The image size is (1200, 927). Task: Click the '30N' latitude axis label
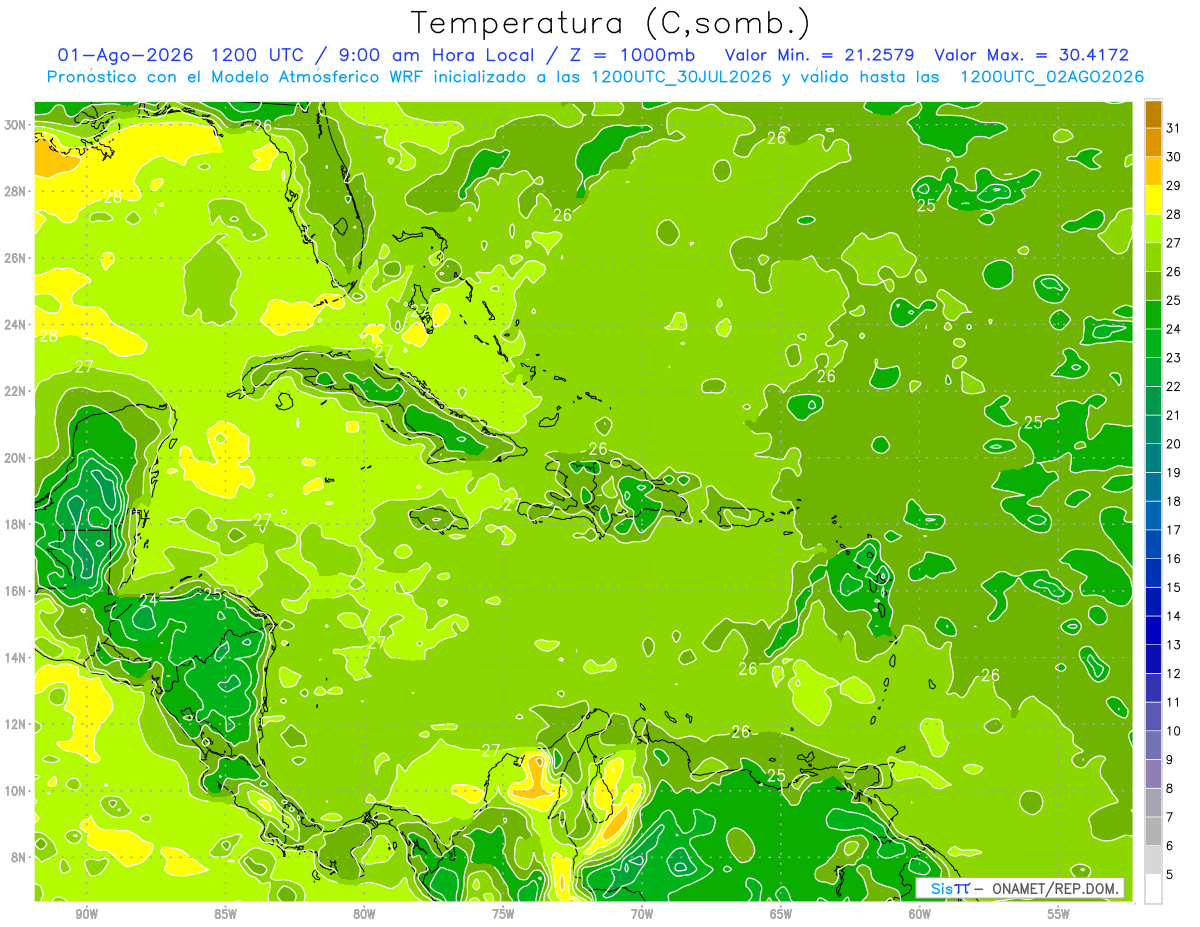pyautogui.click(x=16, y=124)
